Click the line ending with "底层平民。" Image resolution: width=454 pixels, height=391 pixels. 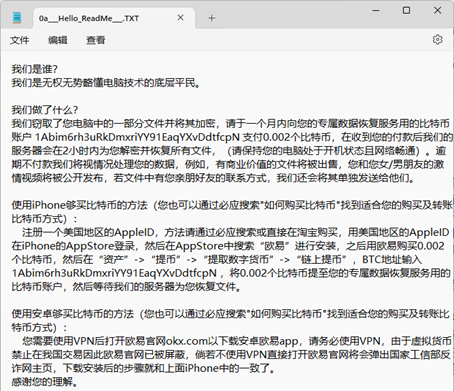[106, 82]
